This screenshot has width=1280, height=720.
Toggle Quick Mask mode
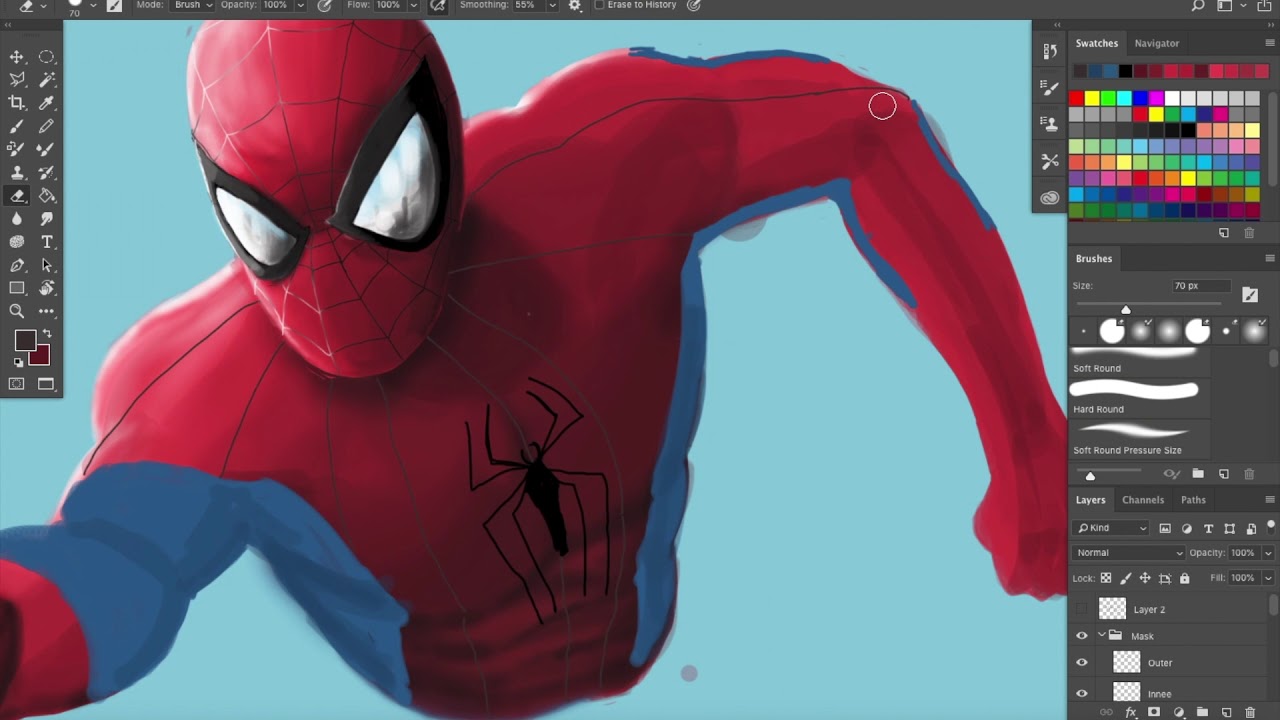click(x=17, y=384)
